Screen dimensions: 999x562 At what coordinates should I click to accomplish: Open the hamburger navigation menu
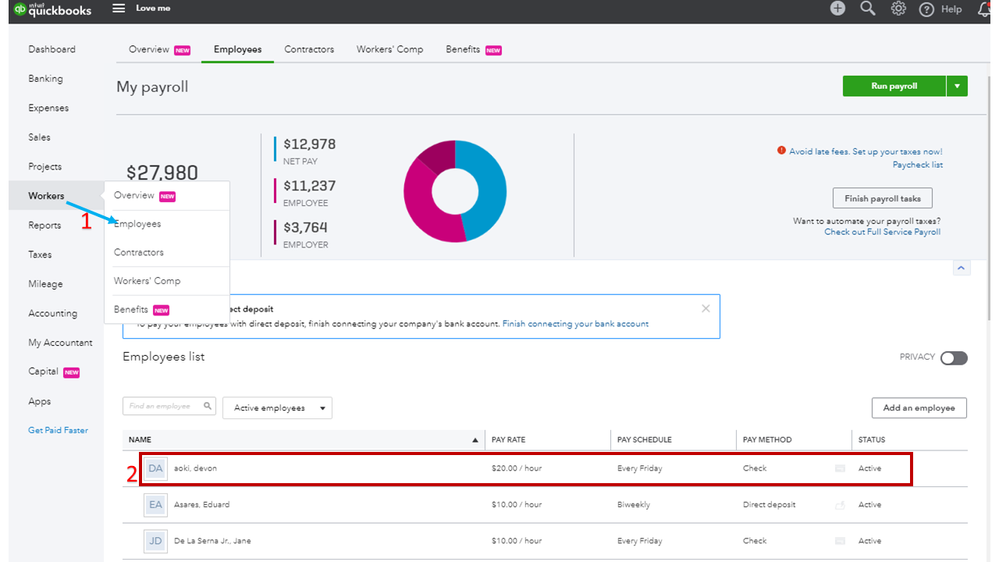pos(119,9)
